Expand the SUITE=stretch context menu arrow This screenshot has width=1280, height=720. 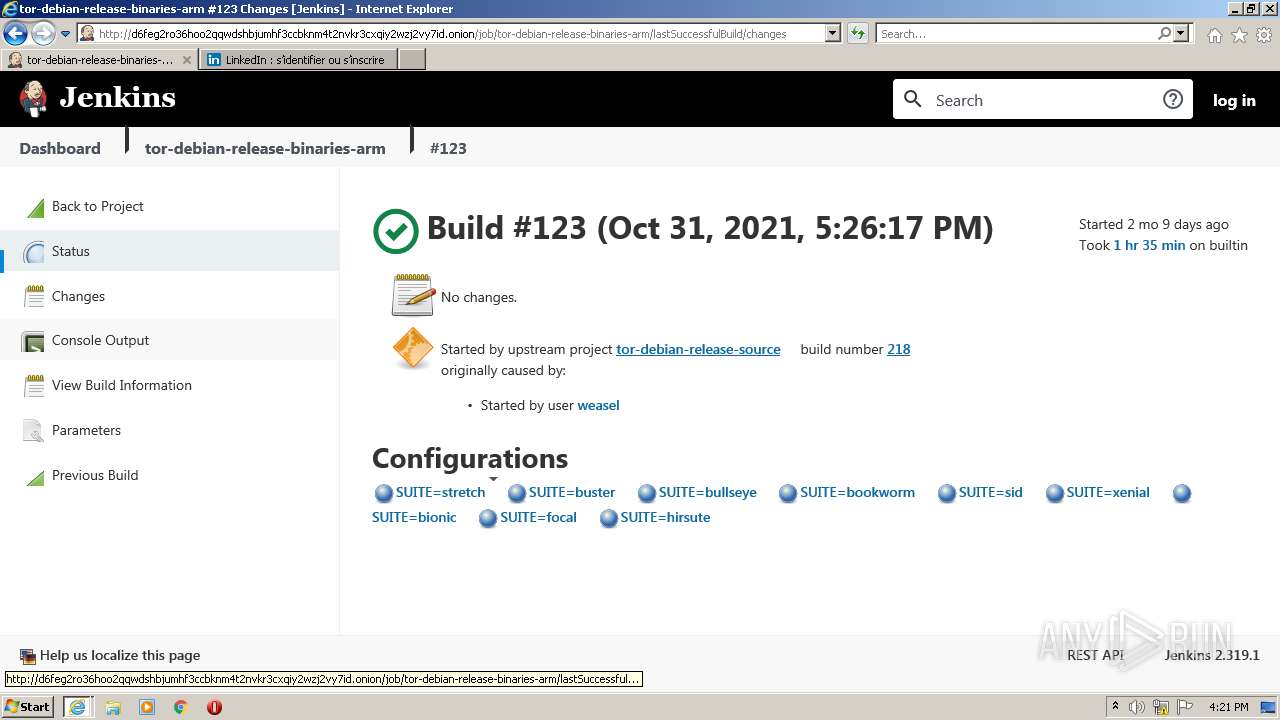(x=492, y=480)
